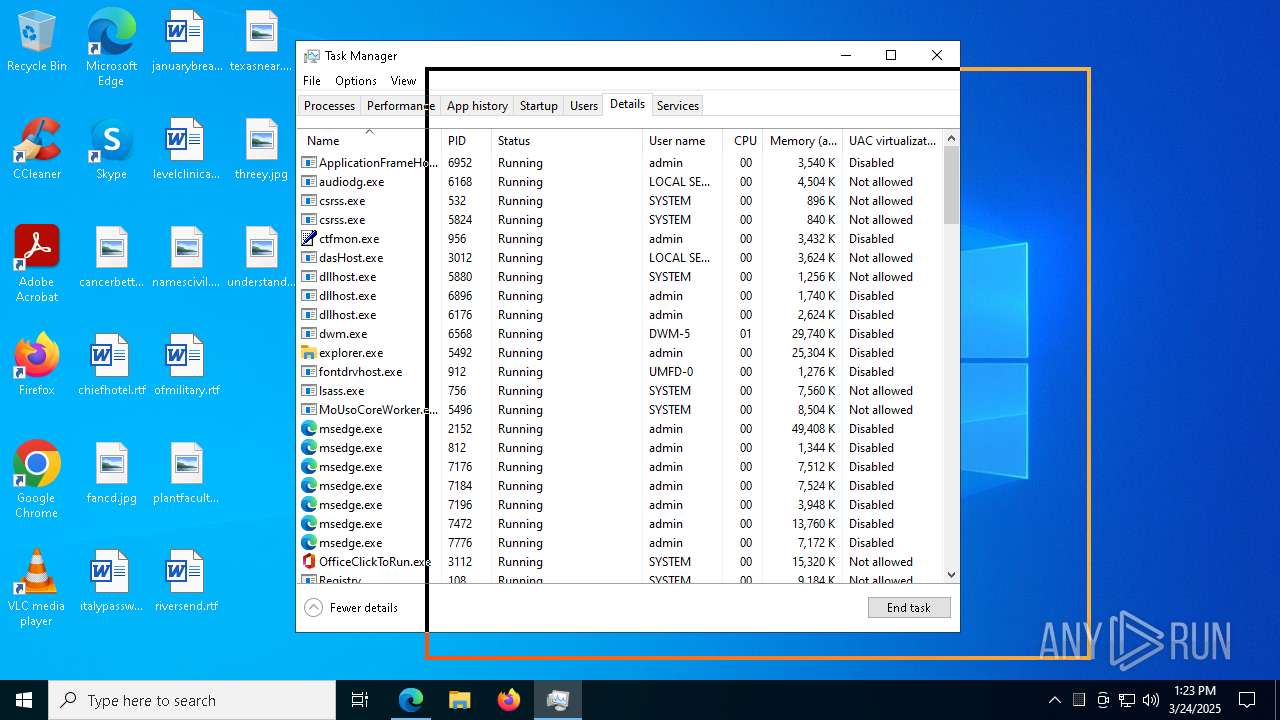The image size is (1280, 720).
Task: Open File Explorer from the taskbar
Action: coord(459,700)
